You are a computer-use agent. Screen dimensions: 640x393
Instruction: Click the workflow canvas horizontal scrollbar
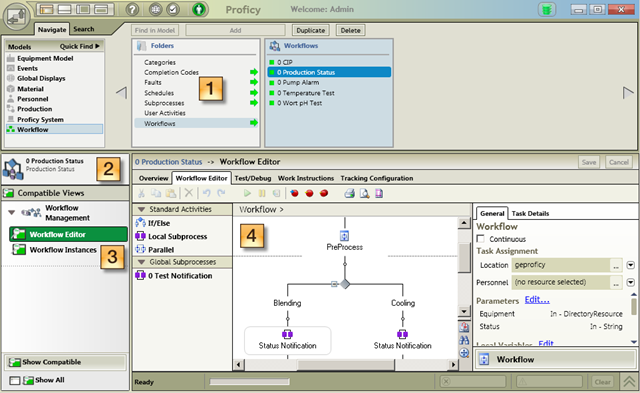[346, 364]
